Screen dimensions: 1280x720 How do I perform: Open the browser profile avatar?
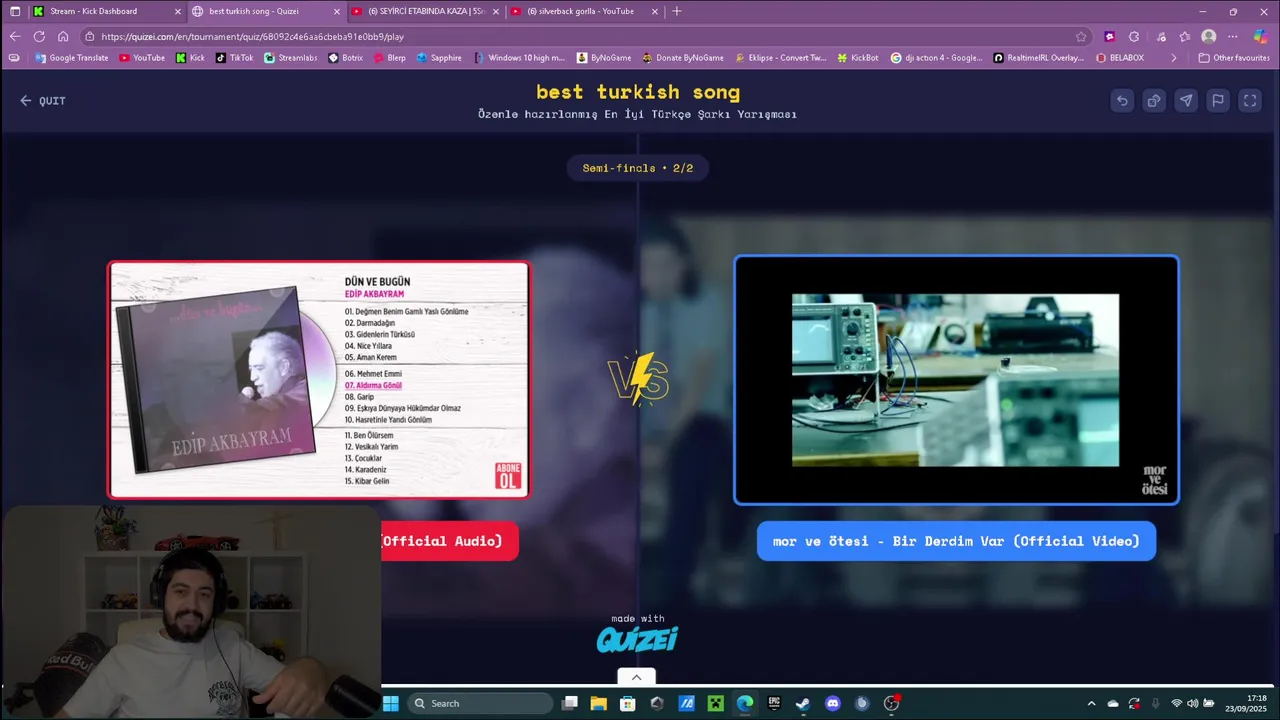pos(1208,36)
